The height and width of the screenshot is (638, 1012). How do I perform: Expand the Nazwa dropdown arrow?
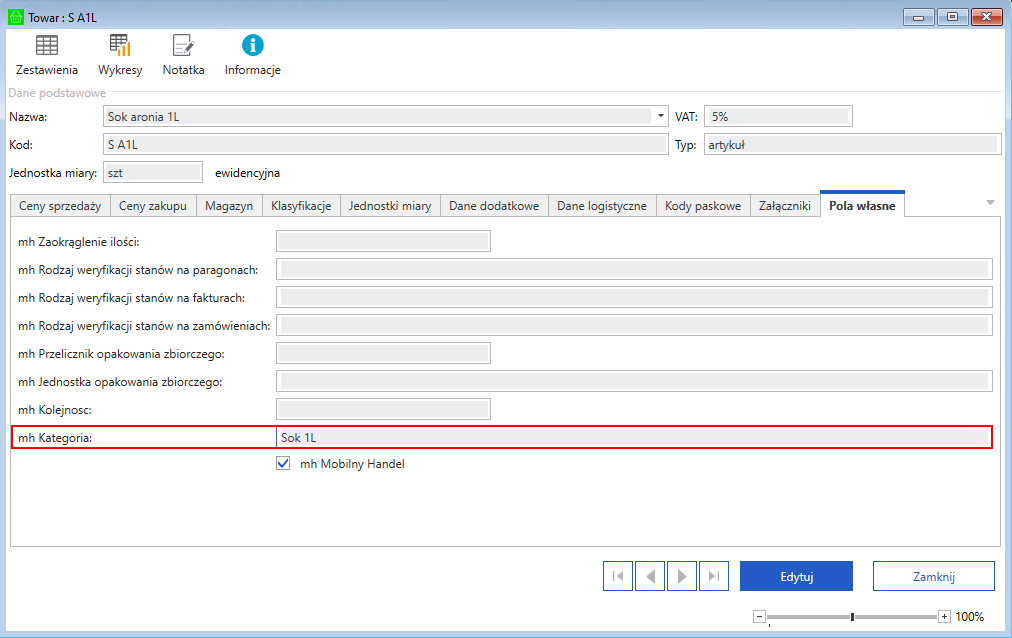coord(661,117)
